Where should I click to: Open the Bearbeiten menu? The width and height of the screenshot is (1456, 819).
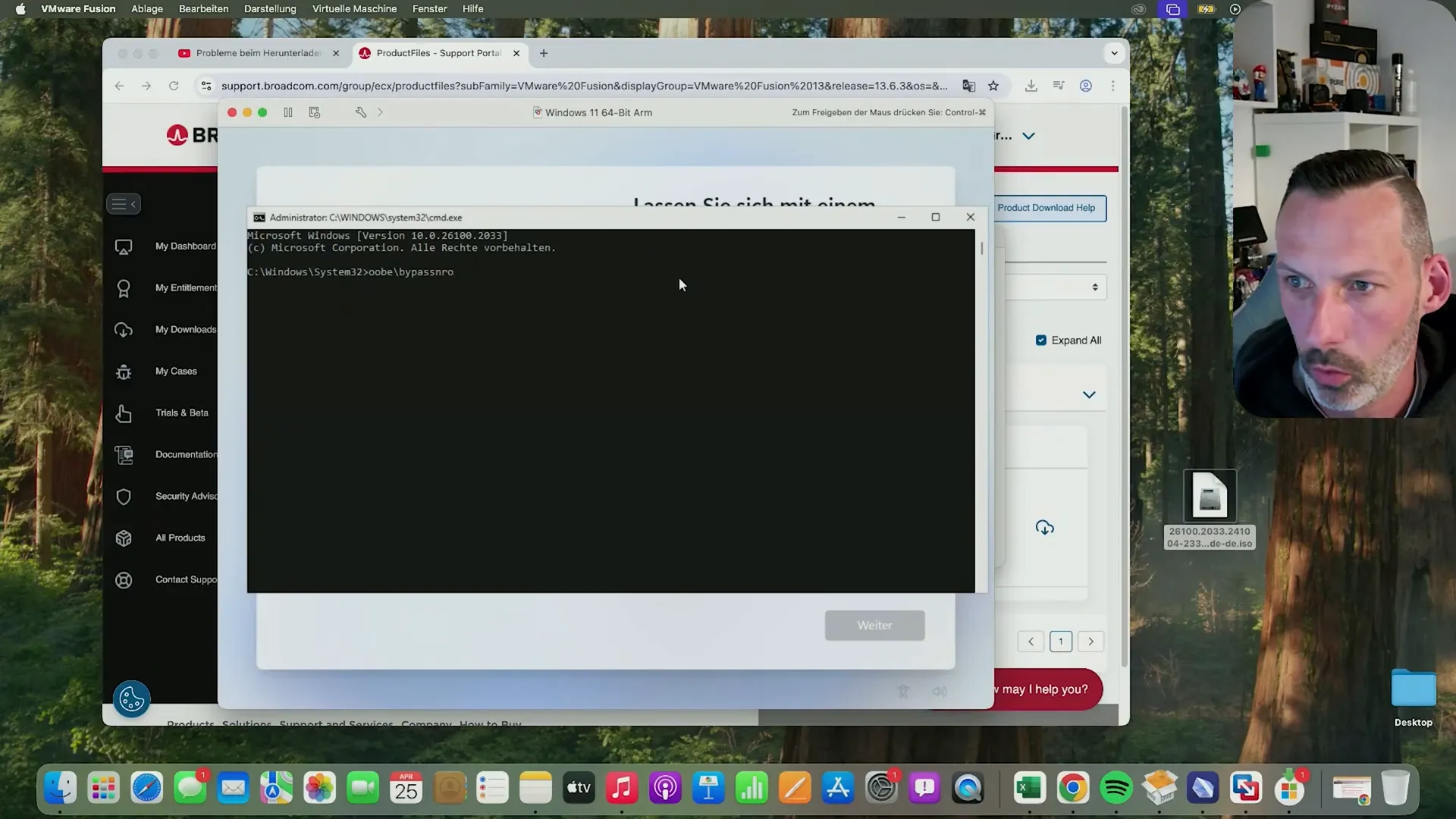coord(203,9)
